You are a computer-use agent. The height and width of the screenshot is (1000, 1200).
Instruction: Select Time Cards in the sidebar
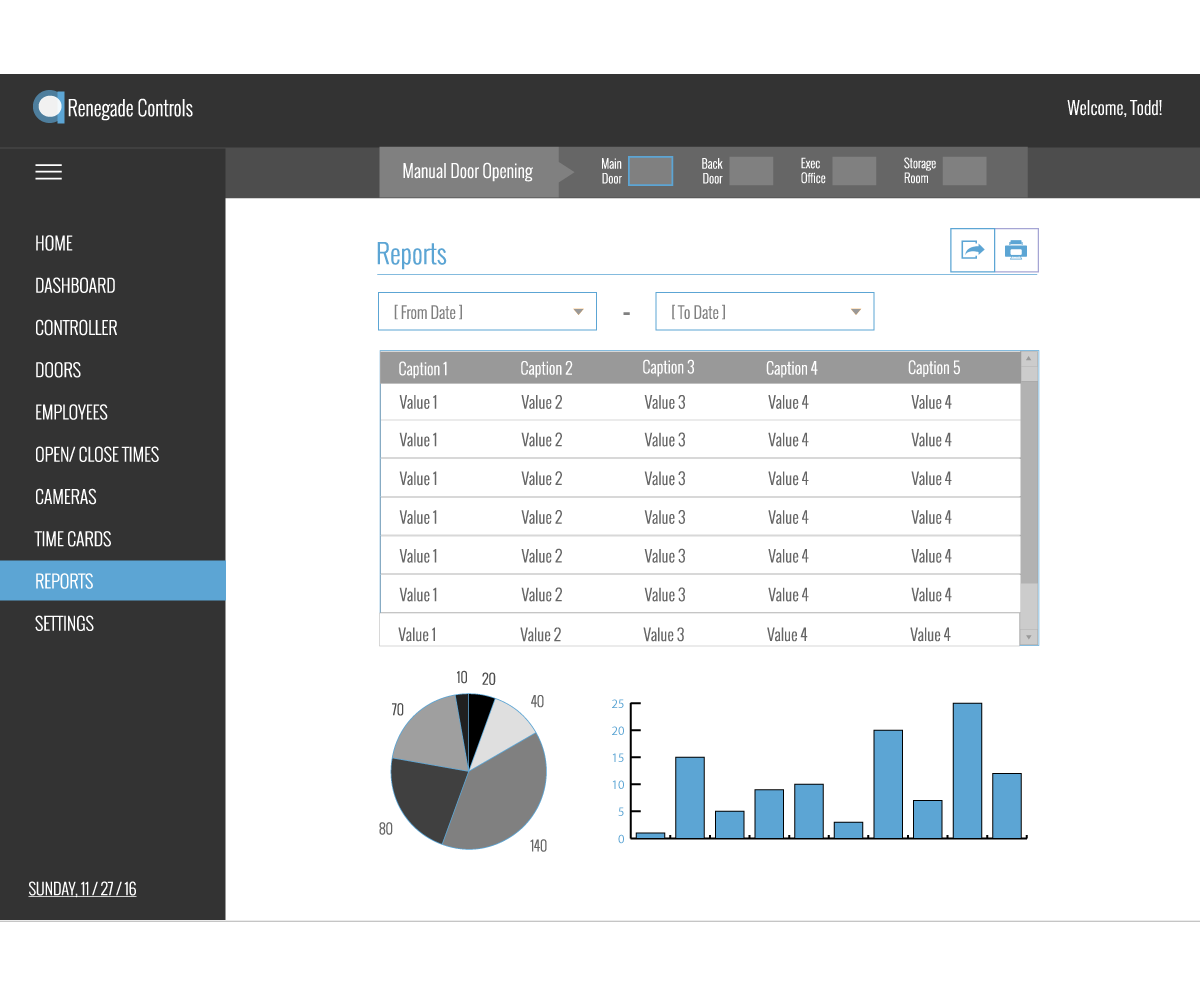pos(73,539)
